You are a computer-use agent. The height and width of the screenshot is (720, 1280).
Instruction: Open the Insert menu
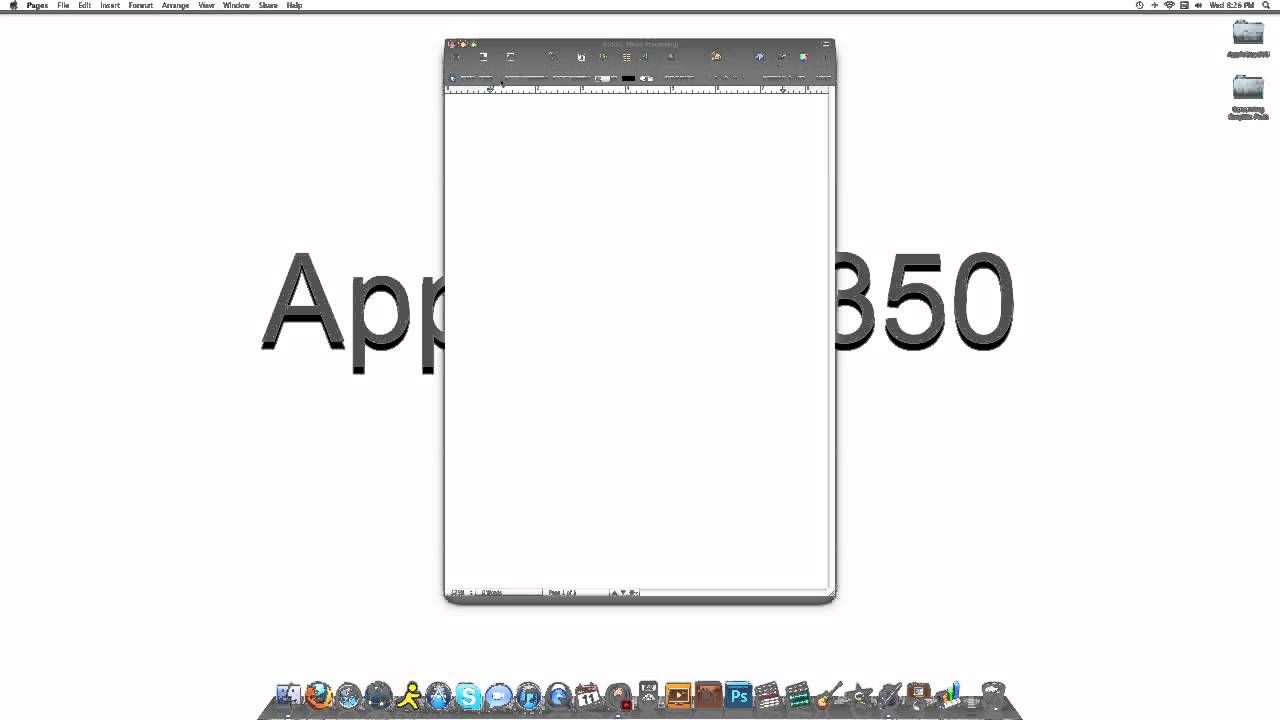tap(110, 5)
